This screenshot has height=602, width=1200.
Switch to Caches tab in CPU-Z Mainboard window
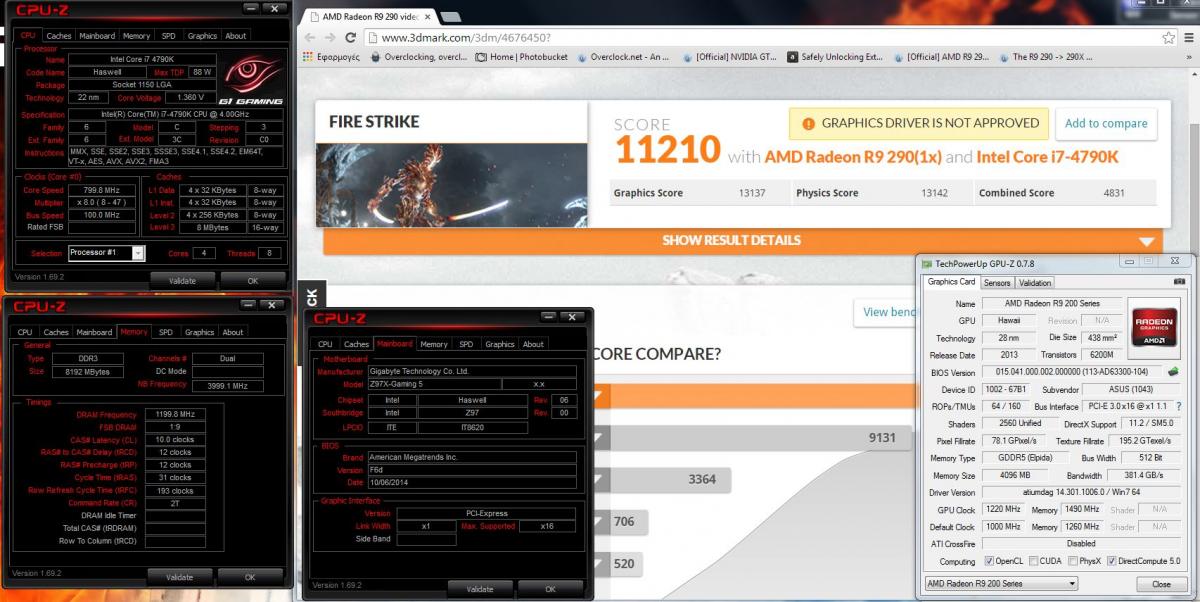coord(357,344)
